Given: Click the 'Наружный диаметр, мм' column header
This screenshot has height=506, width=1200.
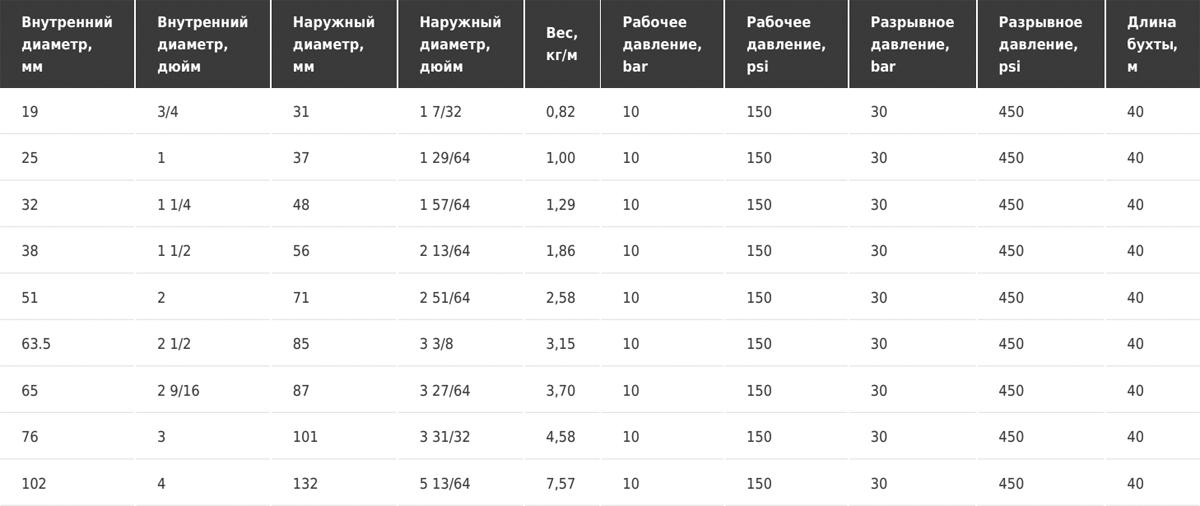Looking at the screenshot, I should pos(334,44).
